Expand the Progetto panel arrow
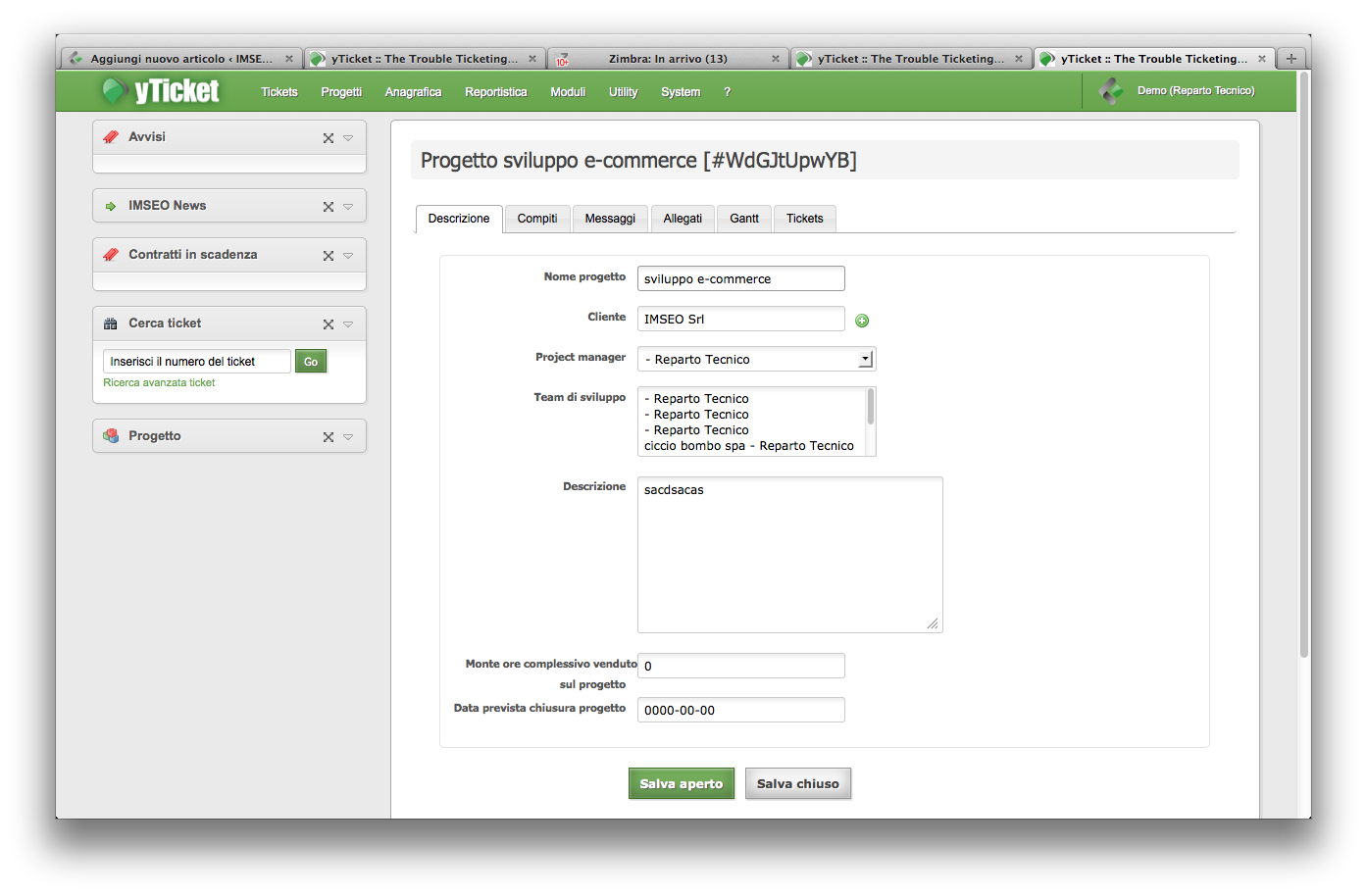Screen dimensions: 1367x896 (x=348, y=437)
